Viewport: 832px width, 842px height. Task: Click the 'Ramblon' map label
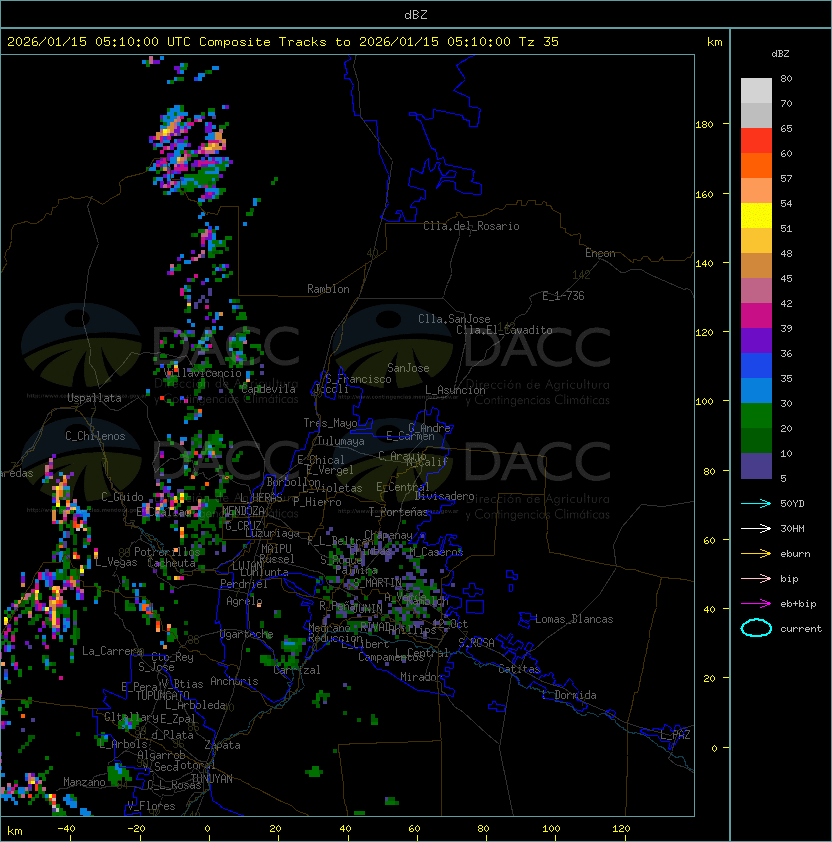(328, 289)
